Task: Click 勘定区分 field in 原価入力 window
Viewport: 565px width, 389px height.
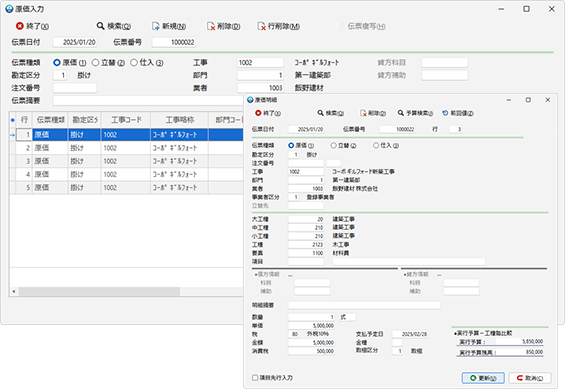Action: [60, 75]
